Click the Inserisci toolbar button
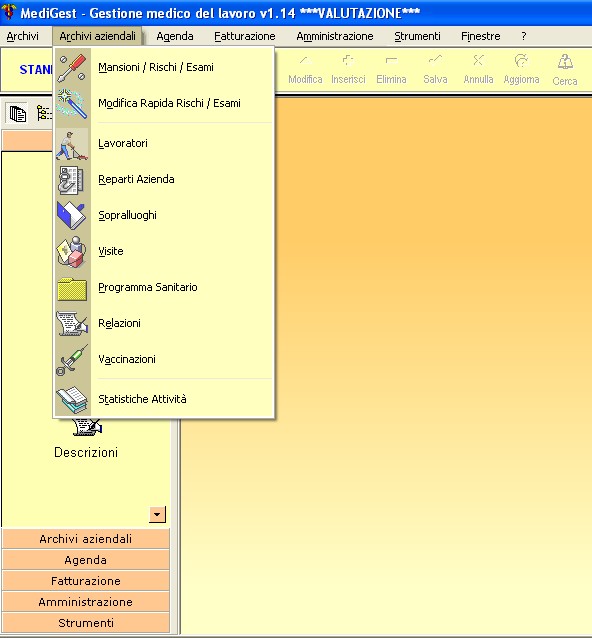The height and width of the screenshot is (638, 592). coord(348,70)
